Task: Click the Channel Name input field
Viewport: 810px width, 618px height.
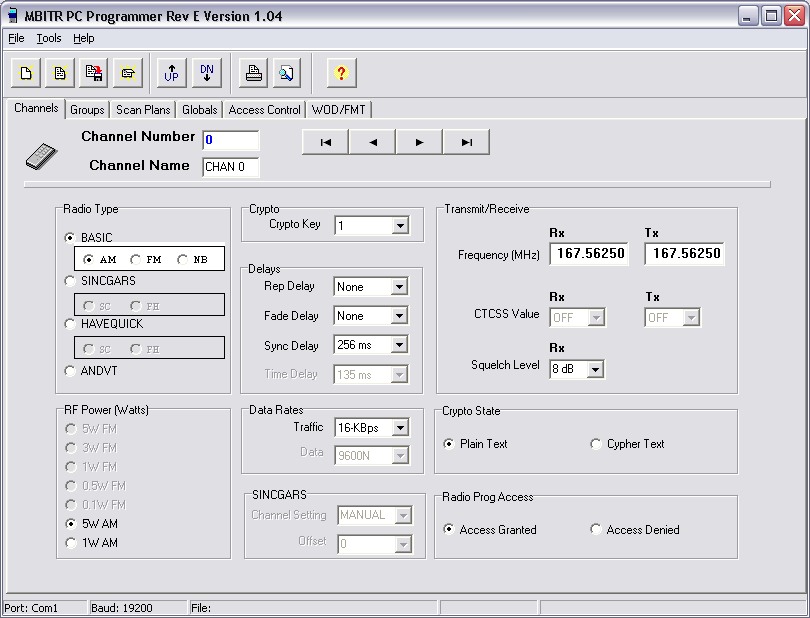Action: tap(231, 167)
